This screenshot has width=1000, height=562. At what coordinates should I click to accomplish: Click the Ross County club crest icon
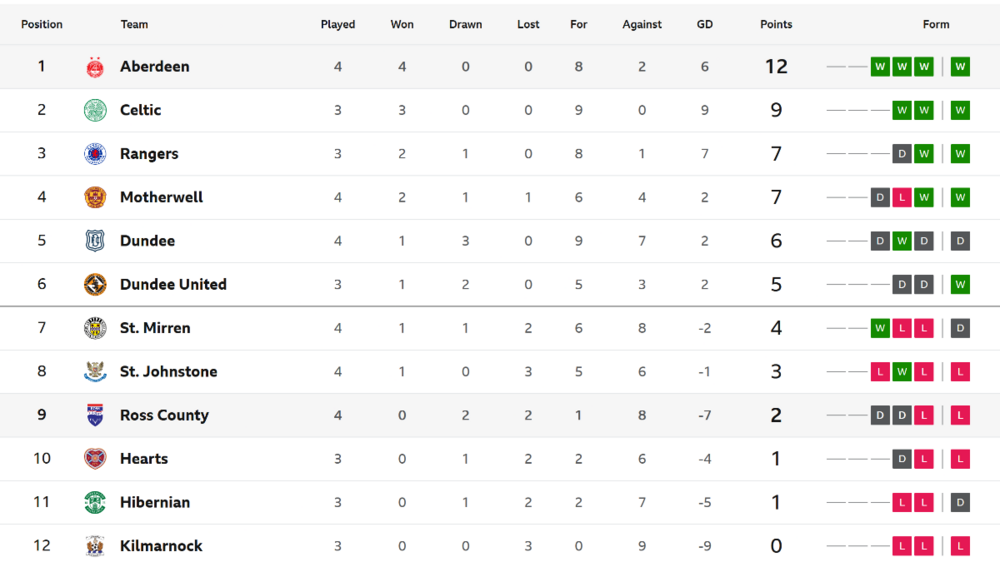click(95, 415)
